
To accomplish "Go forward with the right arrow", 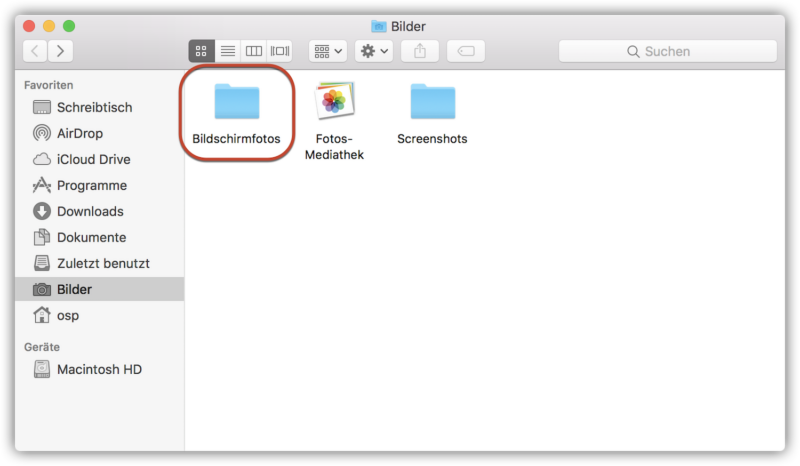I will coord(61,51).
